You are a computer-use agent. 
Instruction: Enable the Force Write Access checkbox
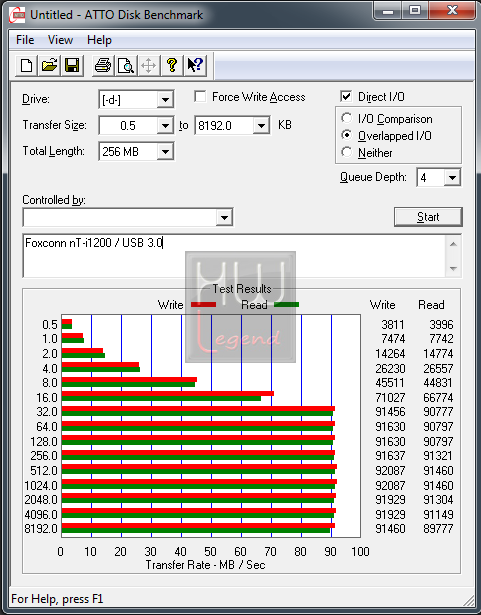click(200, 96)
